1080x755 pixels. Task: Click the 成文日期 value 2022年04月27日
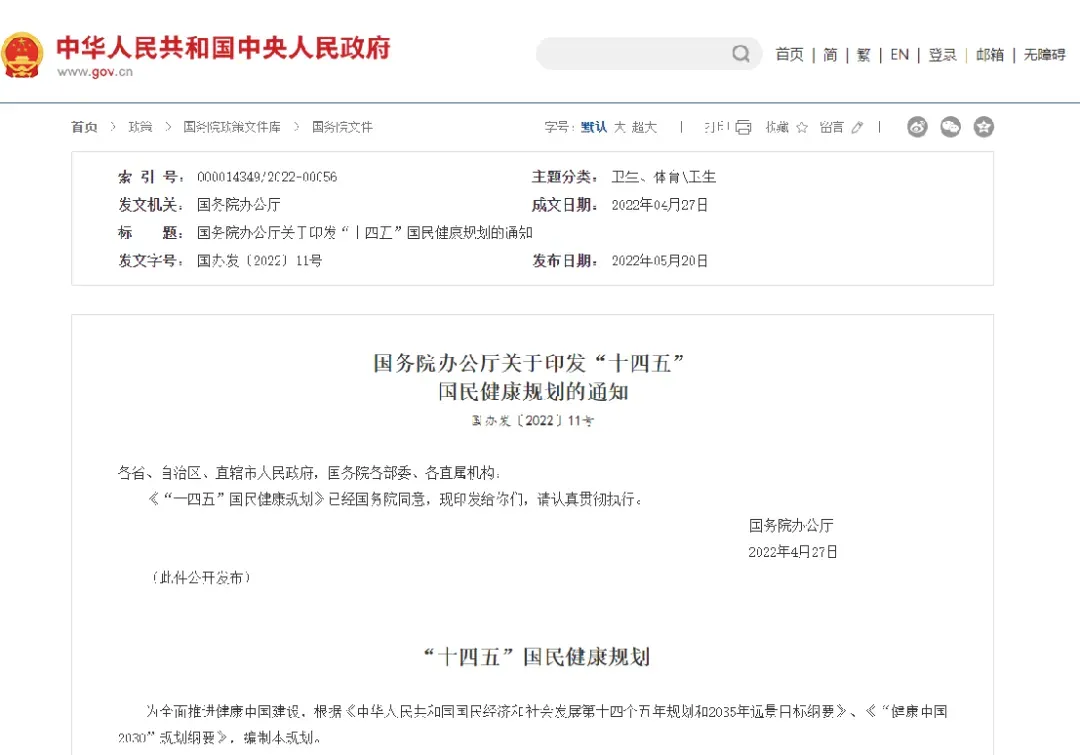pyautogui.click(x=660, y=205)
